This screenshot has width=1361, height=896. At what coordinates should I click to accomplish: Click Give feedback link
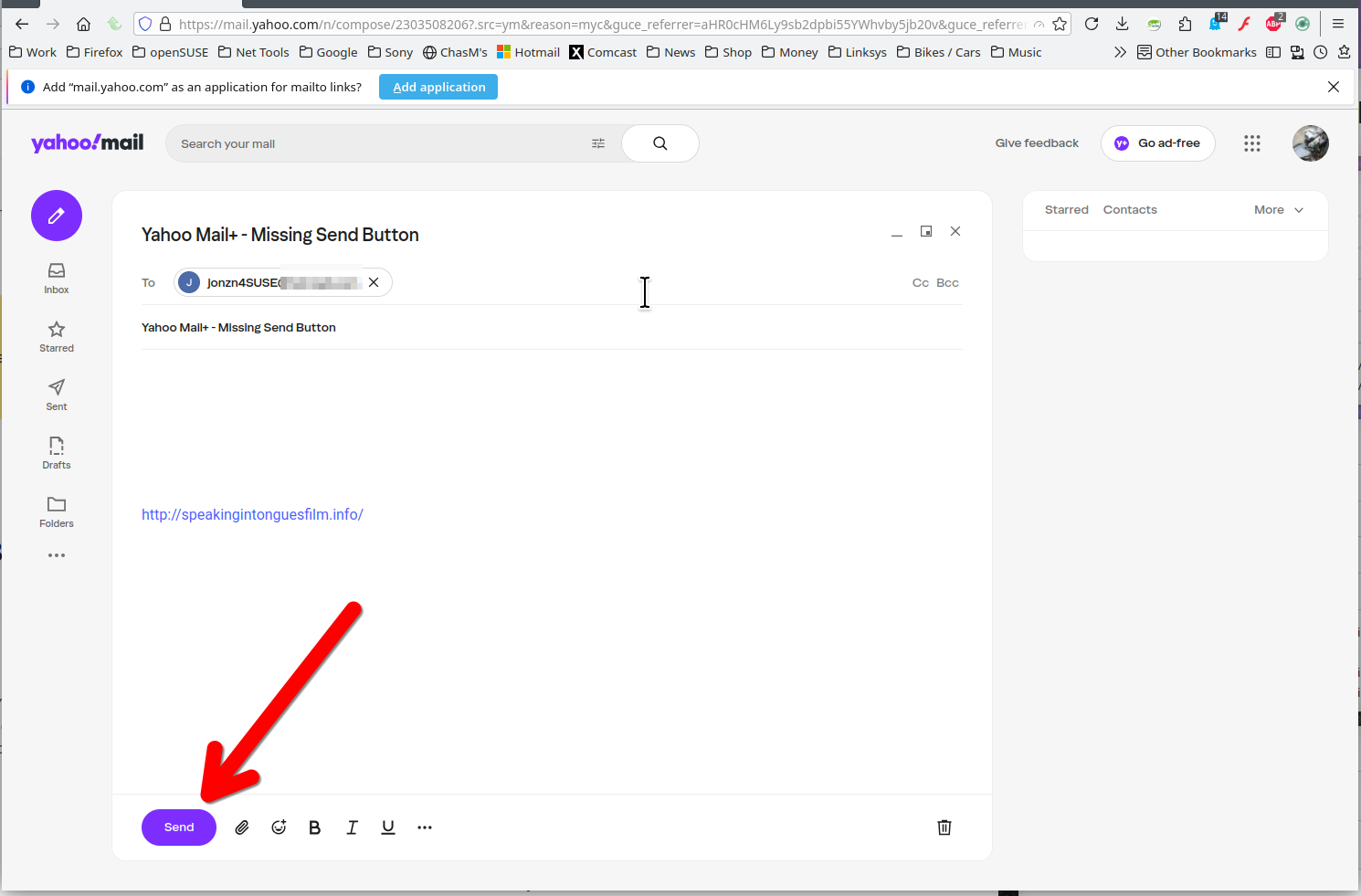click(x=1037, y=143)
